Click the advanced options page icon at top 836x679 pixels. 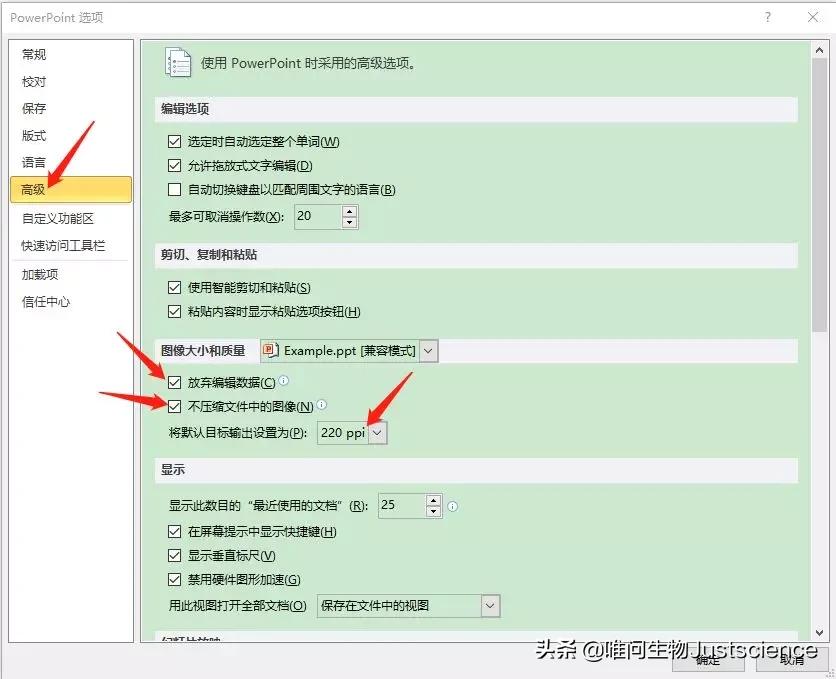[179, 62]
